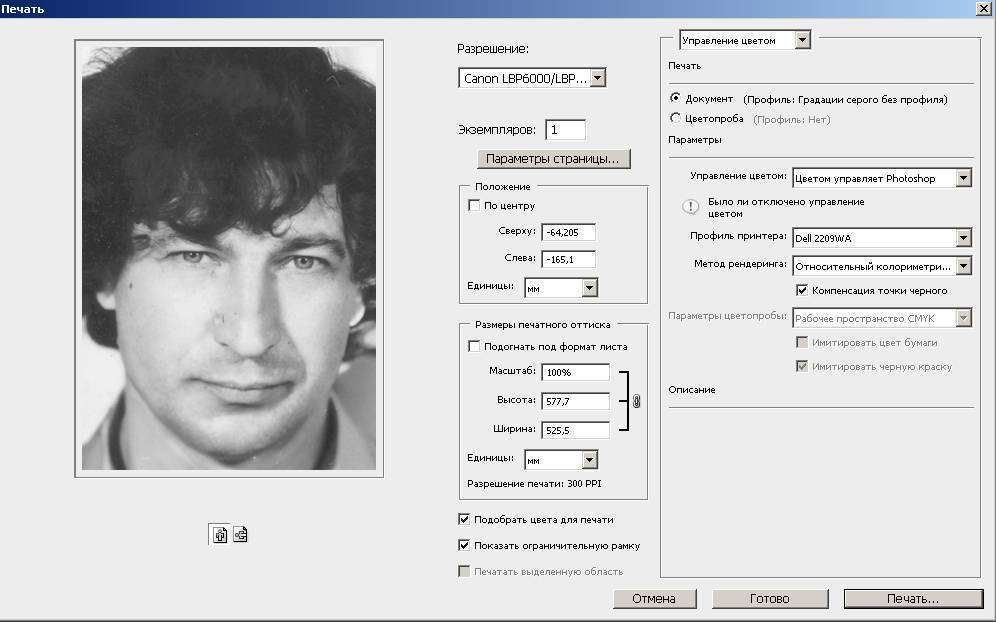This screenshot has width=996, height=622.
Task: Click the Масштаб 100% input field
Action: point(575,372)
